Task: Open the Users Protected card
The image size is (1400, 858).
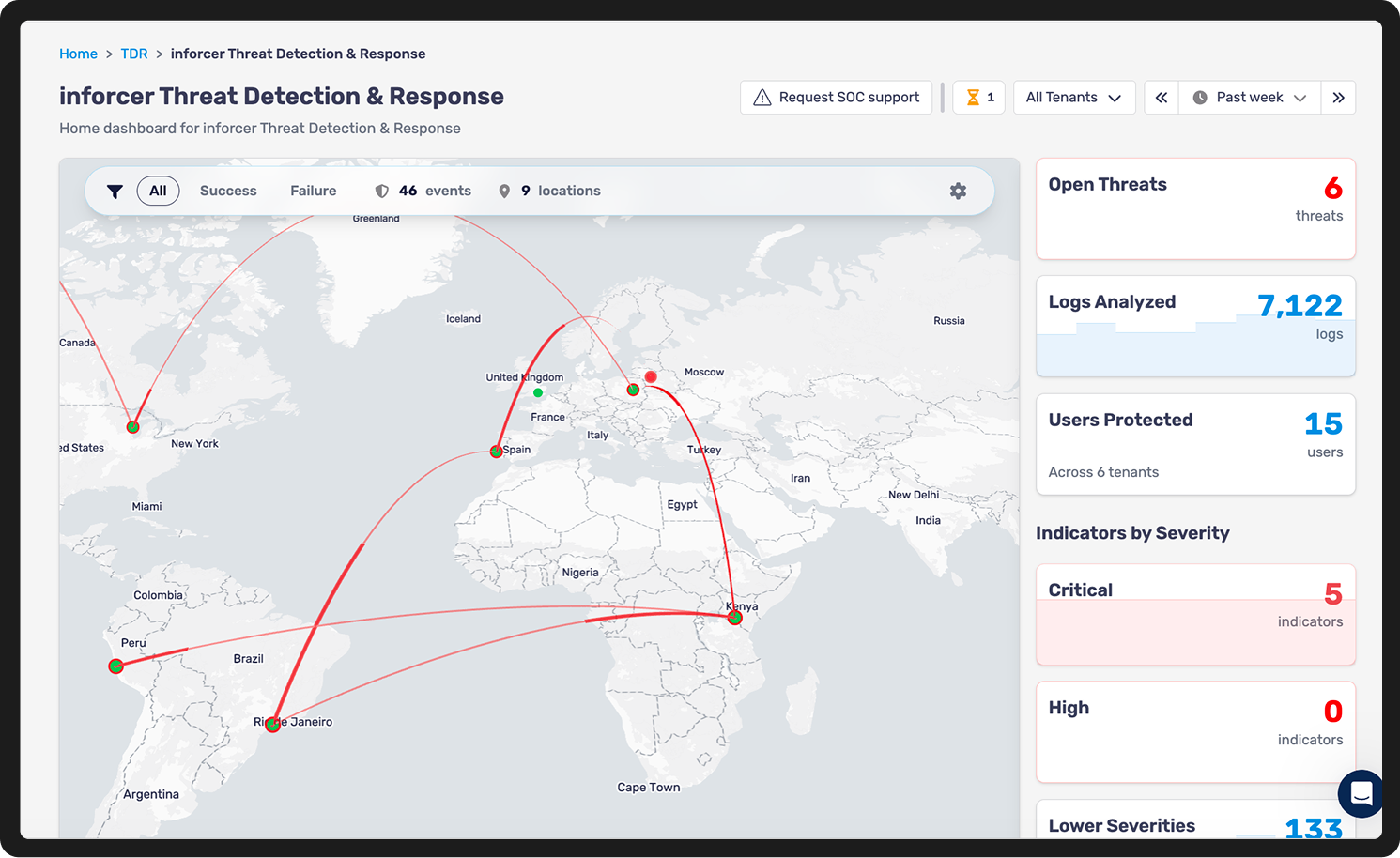Action: pos(1195,444)
